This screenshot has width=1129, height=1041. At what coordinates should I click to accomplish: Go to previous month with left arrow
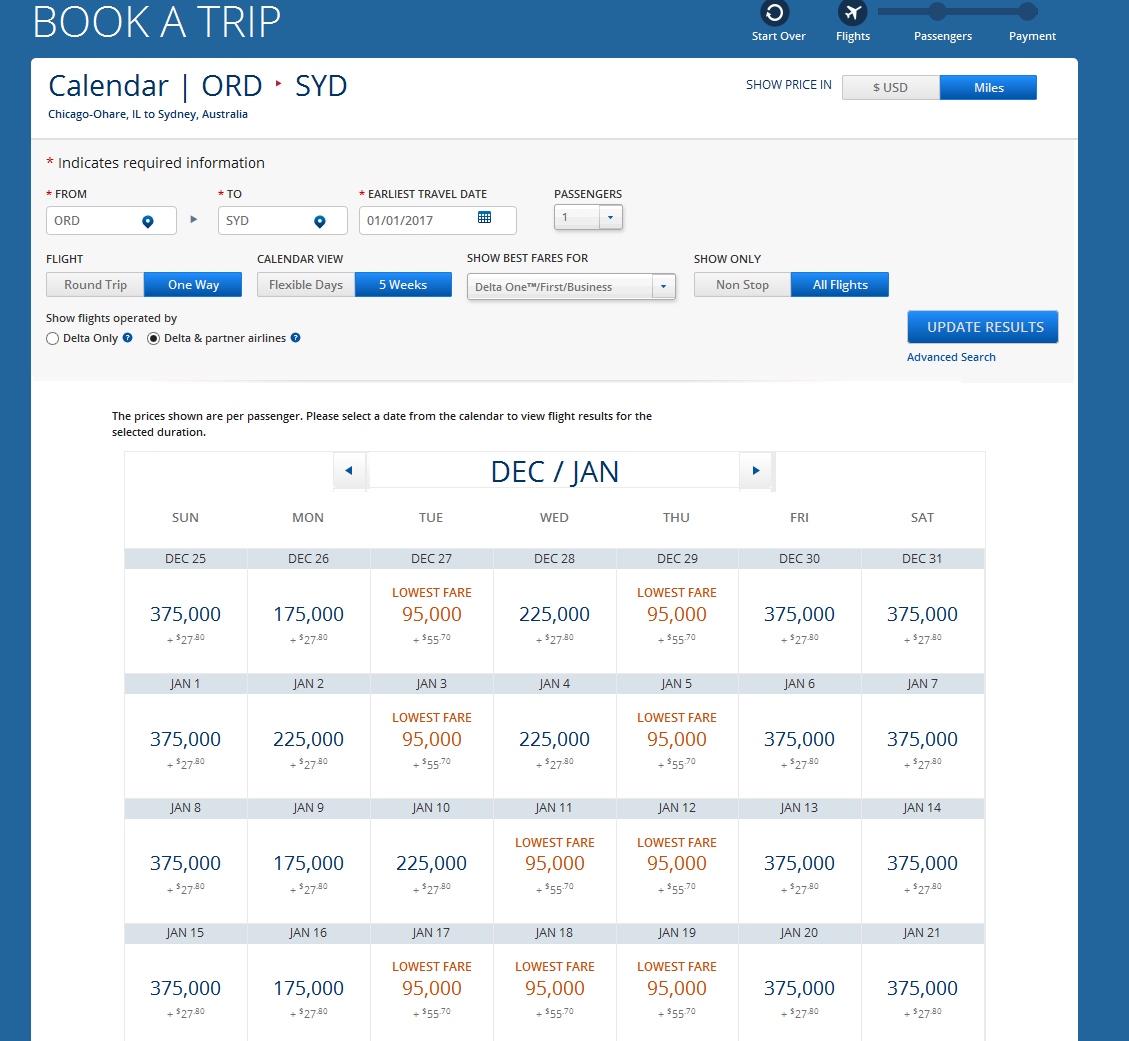(x=349, y=471)
